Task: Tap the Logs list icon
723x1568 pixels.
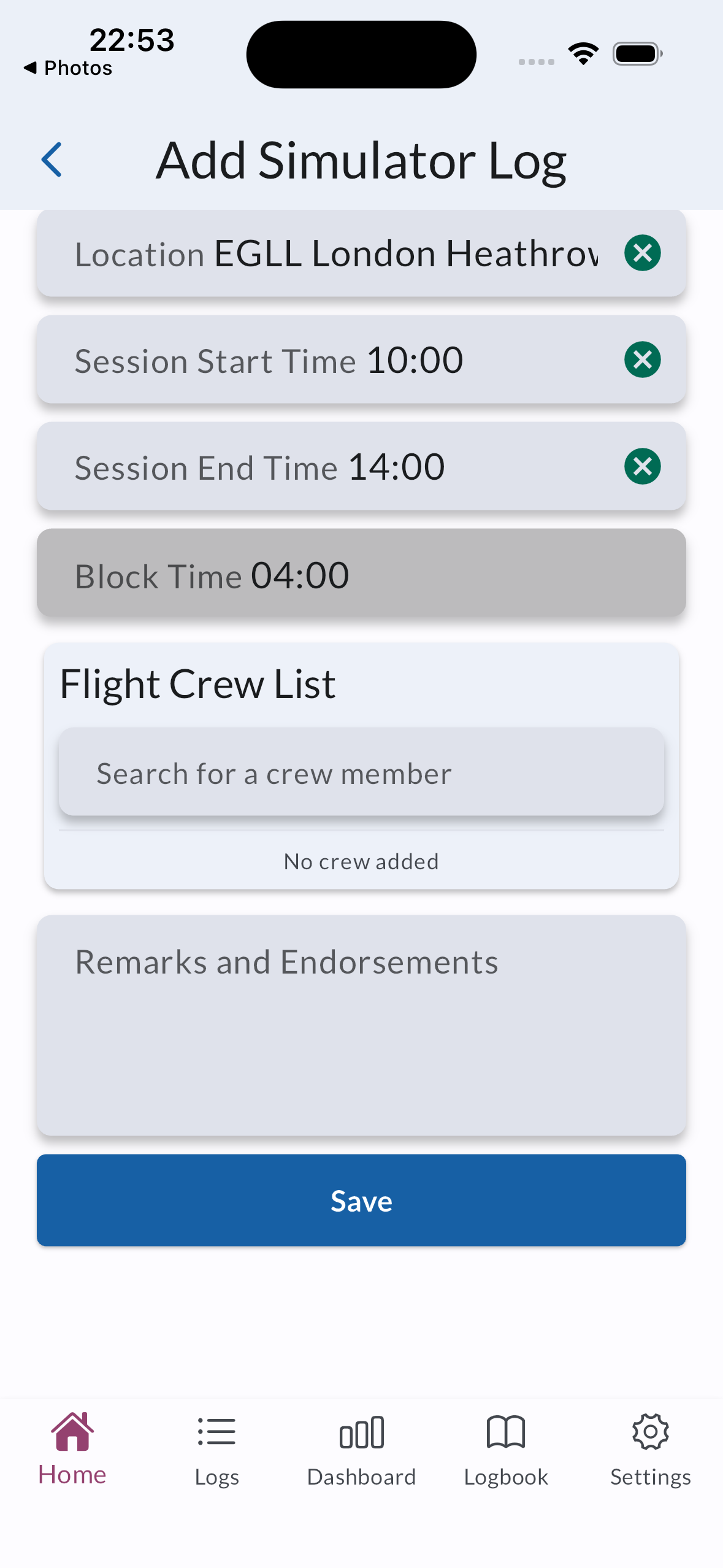Action: pyautogui.click(x=216, y=1431)
